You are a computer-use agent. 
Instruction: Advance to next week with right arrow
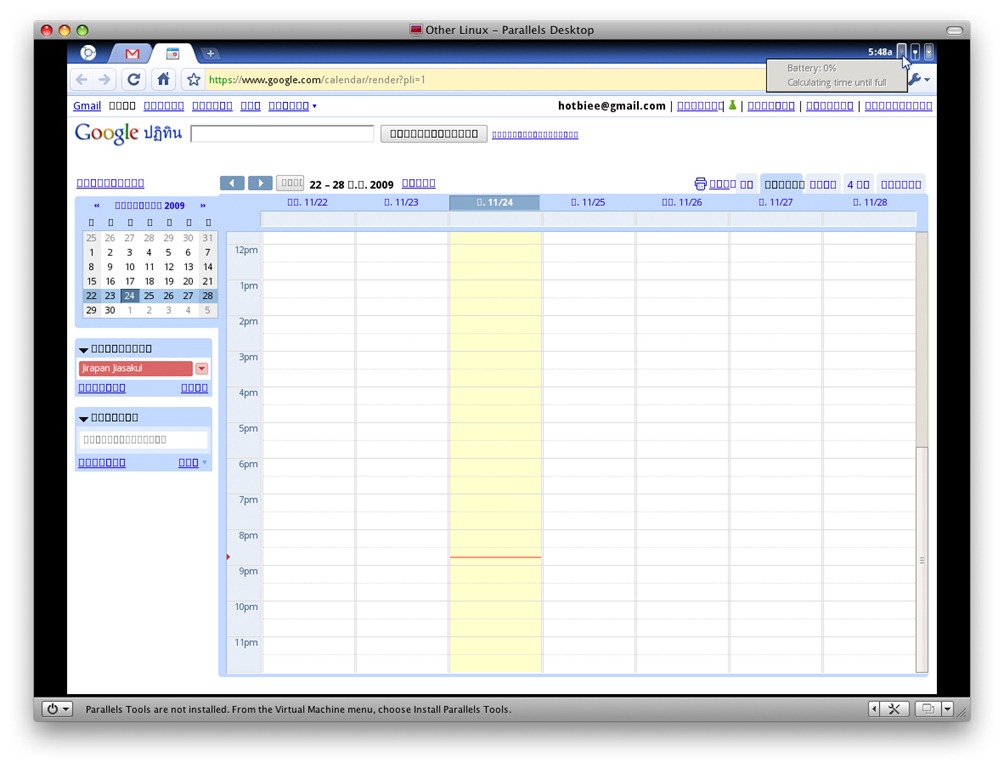click(260, 183)
